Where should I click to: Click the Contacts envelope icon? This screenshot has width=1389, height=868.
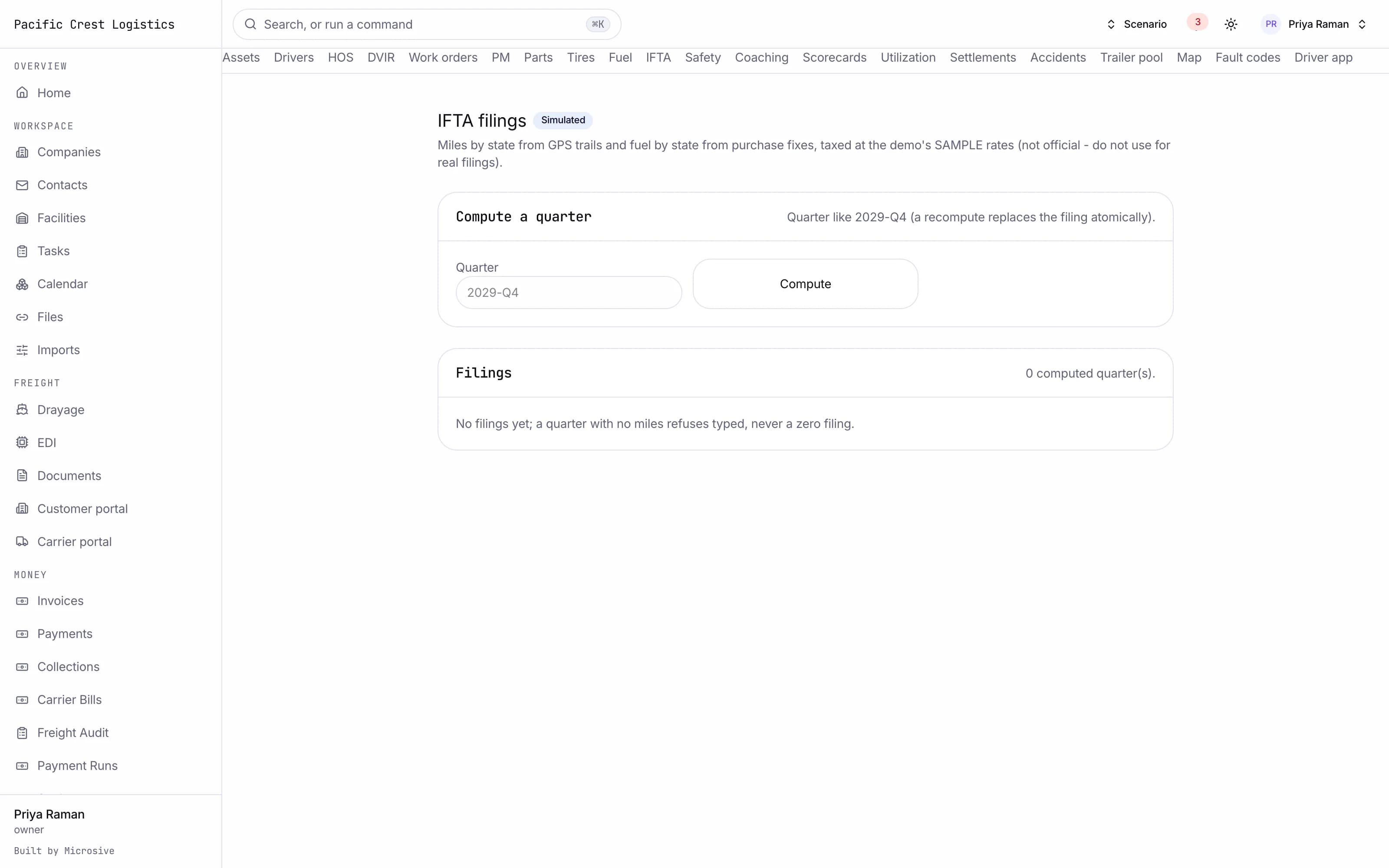coord(22,185)
